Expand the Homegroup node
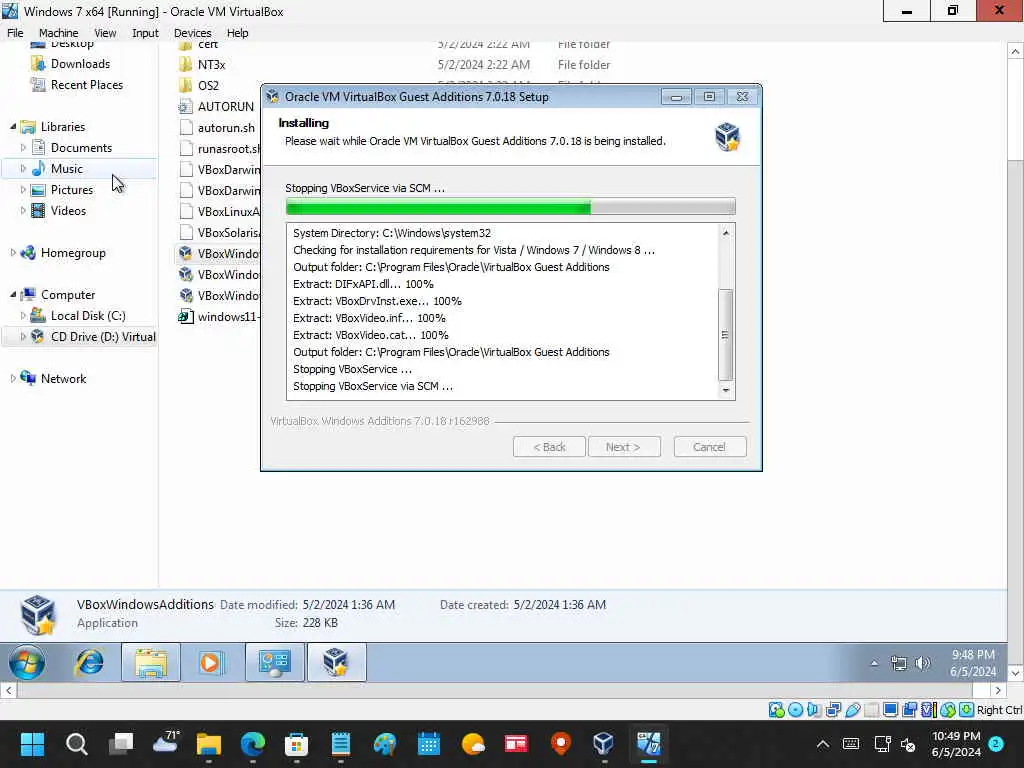Viewport: 1024px width, 768px height. pos(13,253)
